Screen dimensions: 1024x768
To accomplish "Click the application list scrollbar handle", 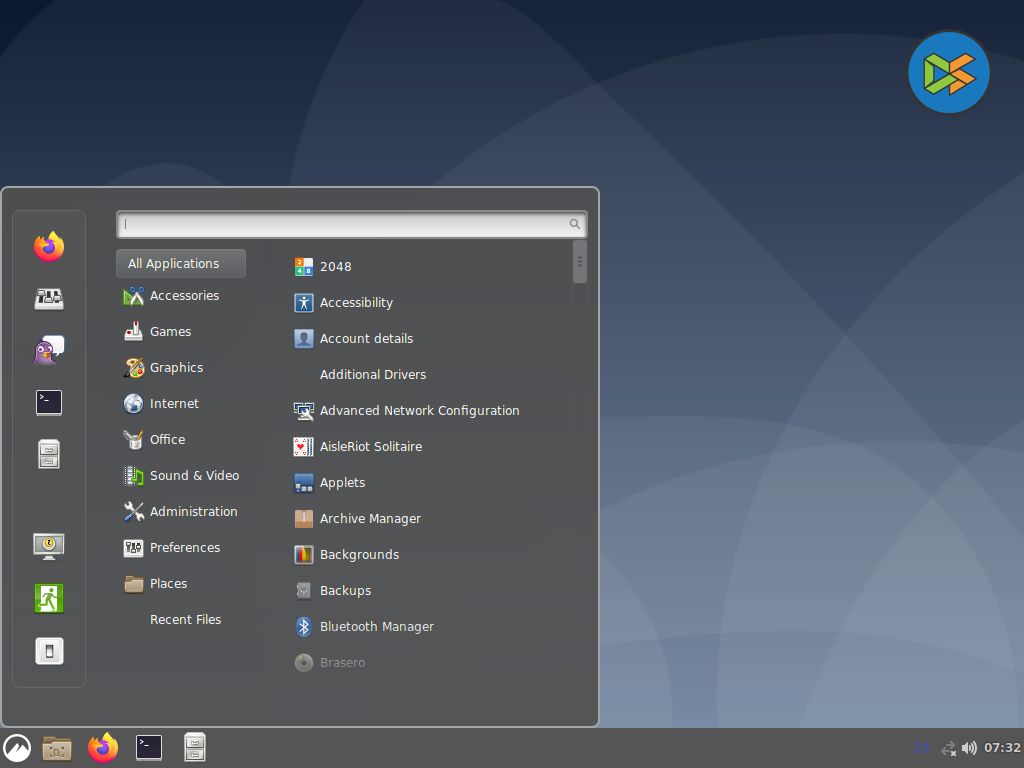I will 580,262.
